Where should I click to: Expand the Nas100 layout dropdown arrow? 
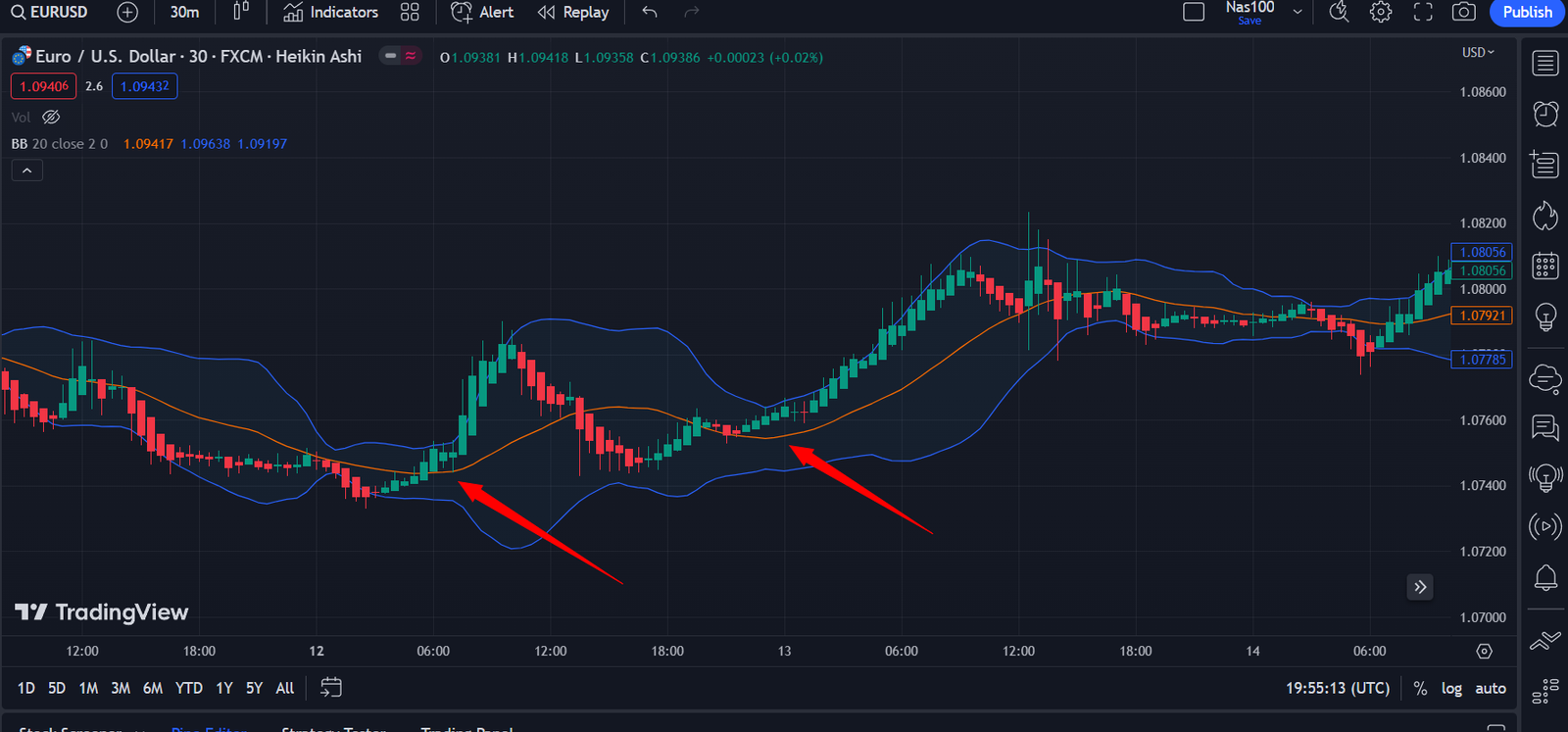coord(1298,12)
